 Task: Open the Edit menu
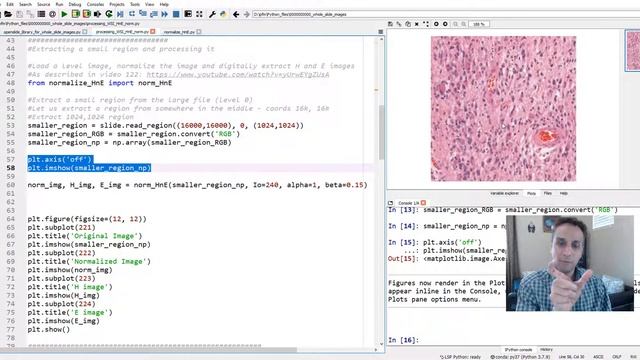10,4
